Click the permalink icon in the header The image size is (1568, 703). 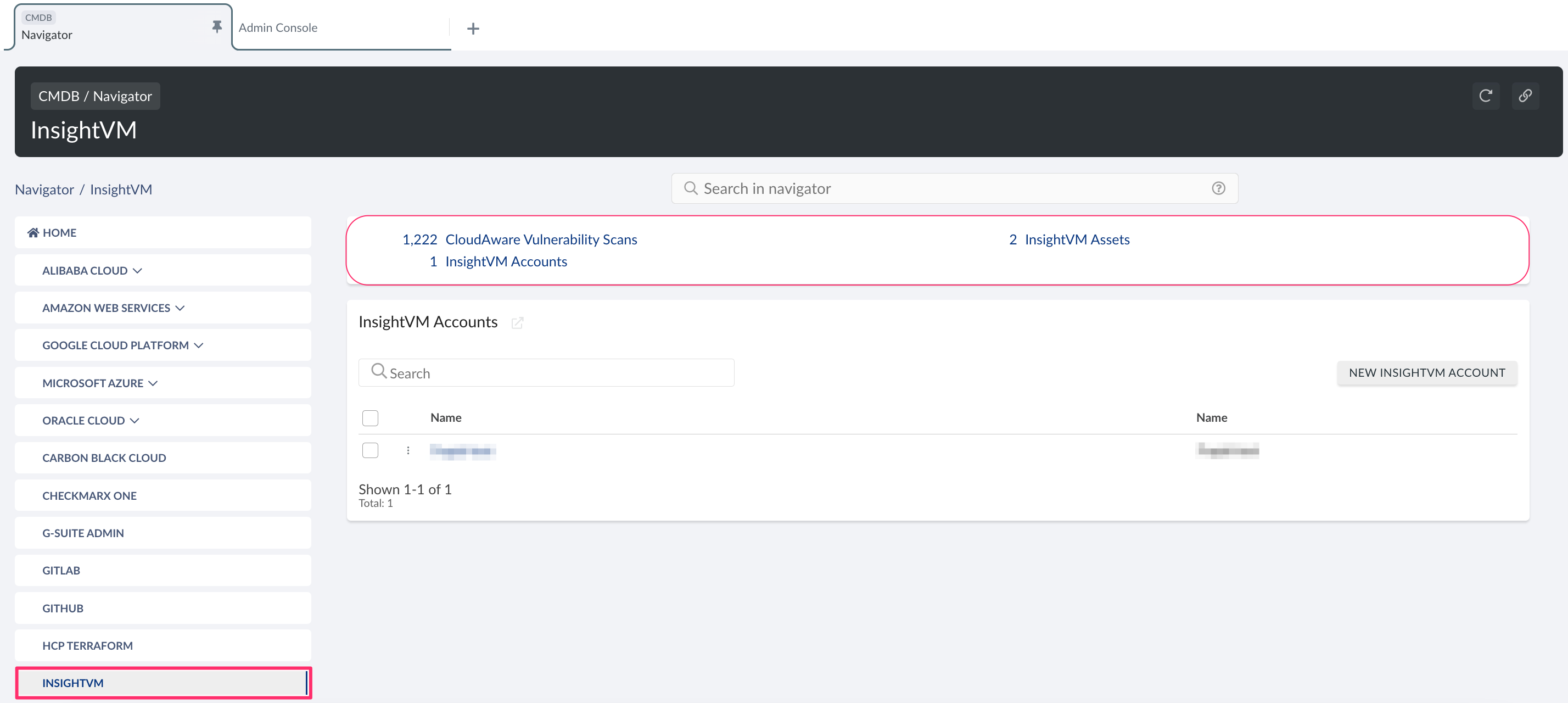1525,96
